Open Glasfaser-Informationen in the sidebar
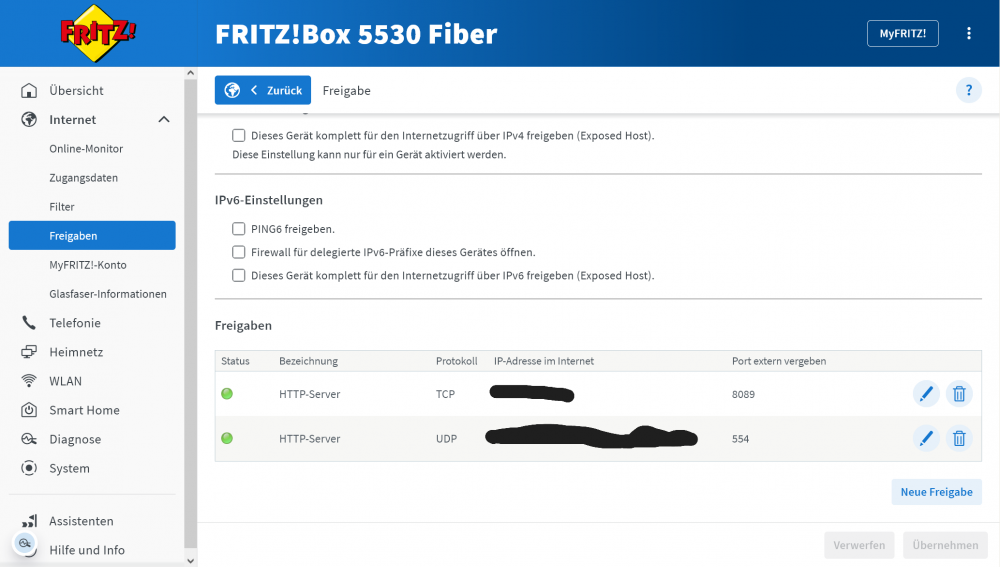The width and height of the screenshot is (1000, 567). point(107,294)
